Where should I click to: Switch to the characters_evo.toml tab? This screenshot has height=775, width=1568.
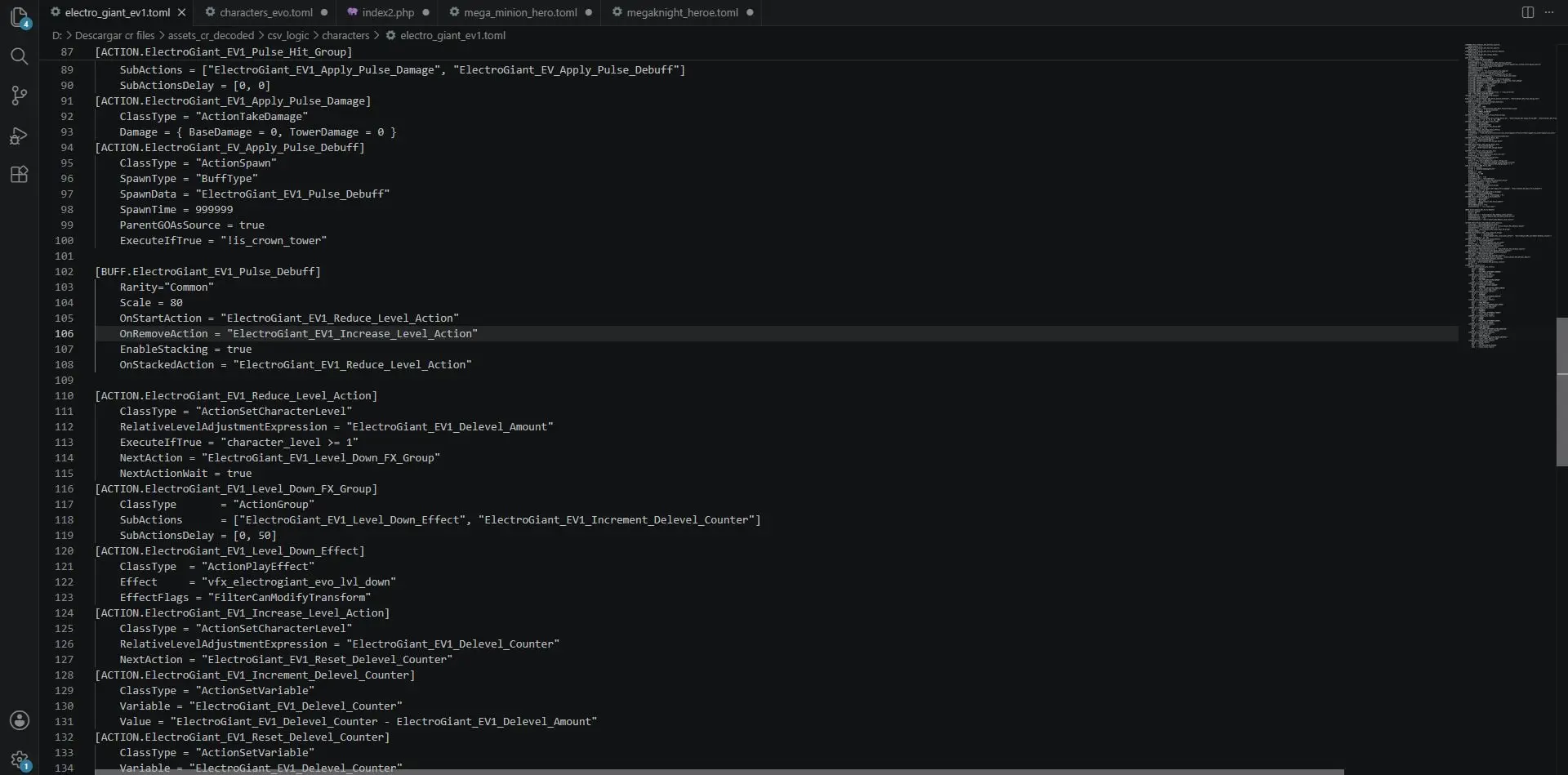pos(266,12)
